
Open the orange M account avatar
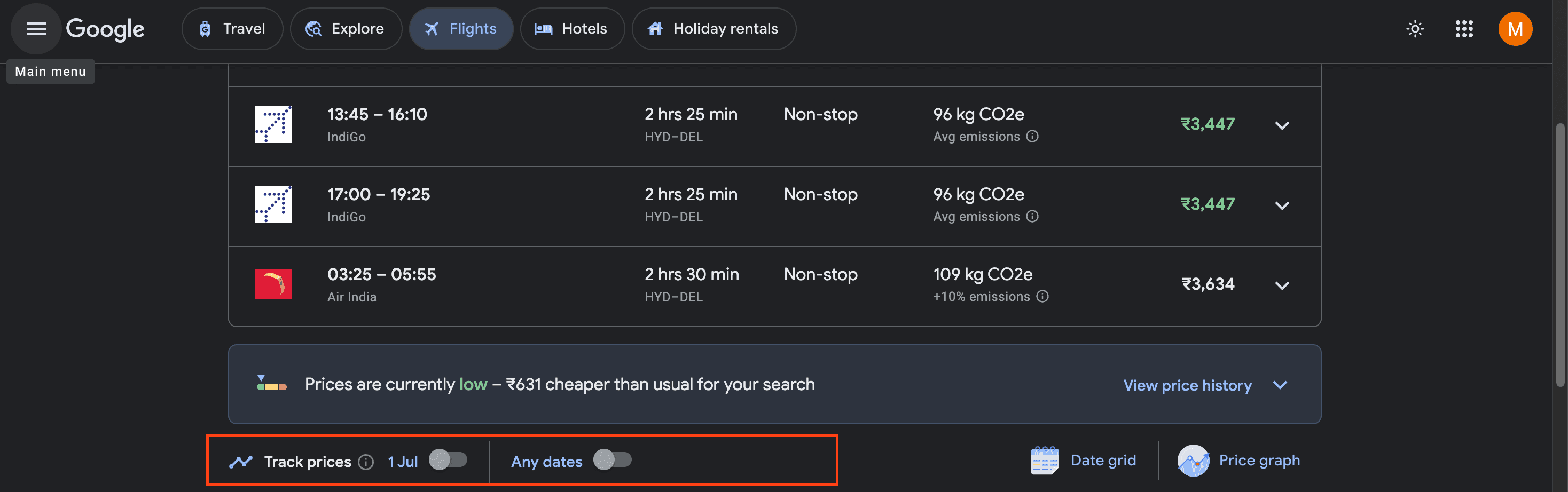(1515, 29)
